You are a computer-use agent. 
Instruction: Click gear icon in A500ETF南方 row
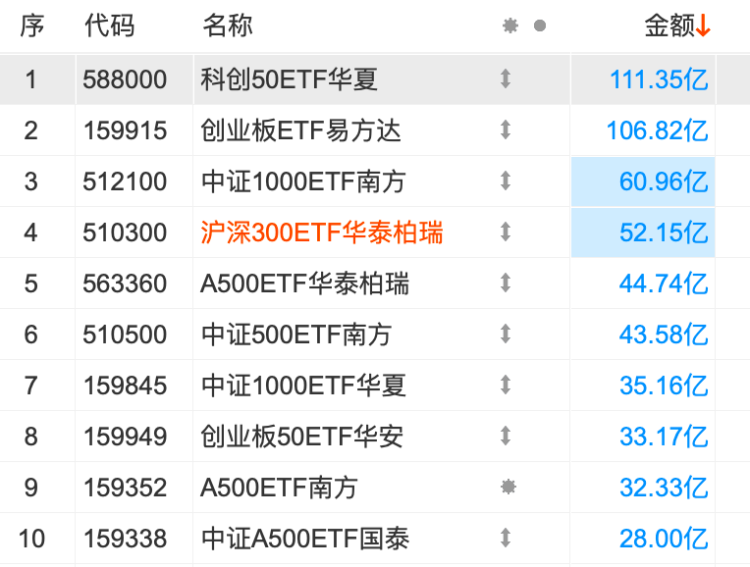508,487
